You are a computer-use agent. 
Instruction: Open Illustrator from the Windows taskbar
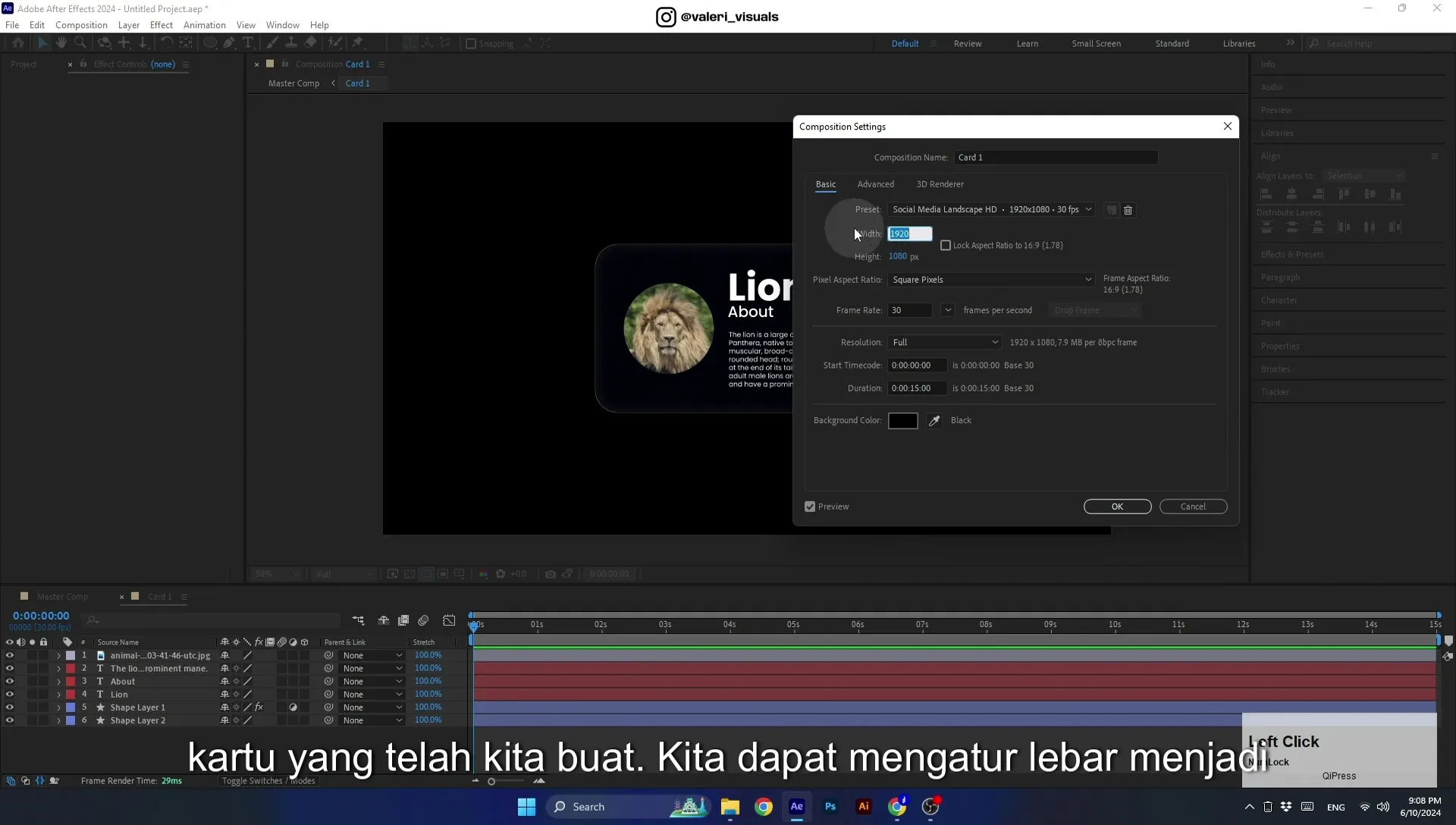(x=864, y=807)
